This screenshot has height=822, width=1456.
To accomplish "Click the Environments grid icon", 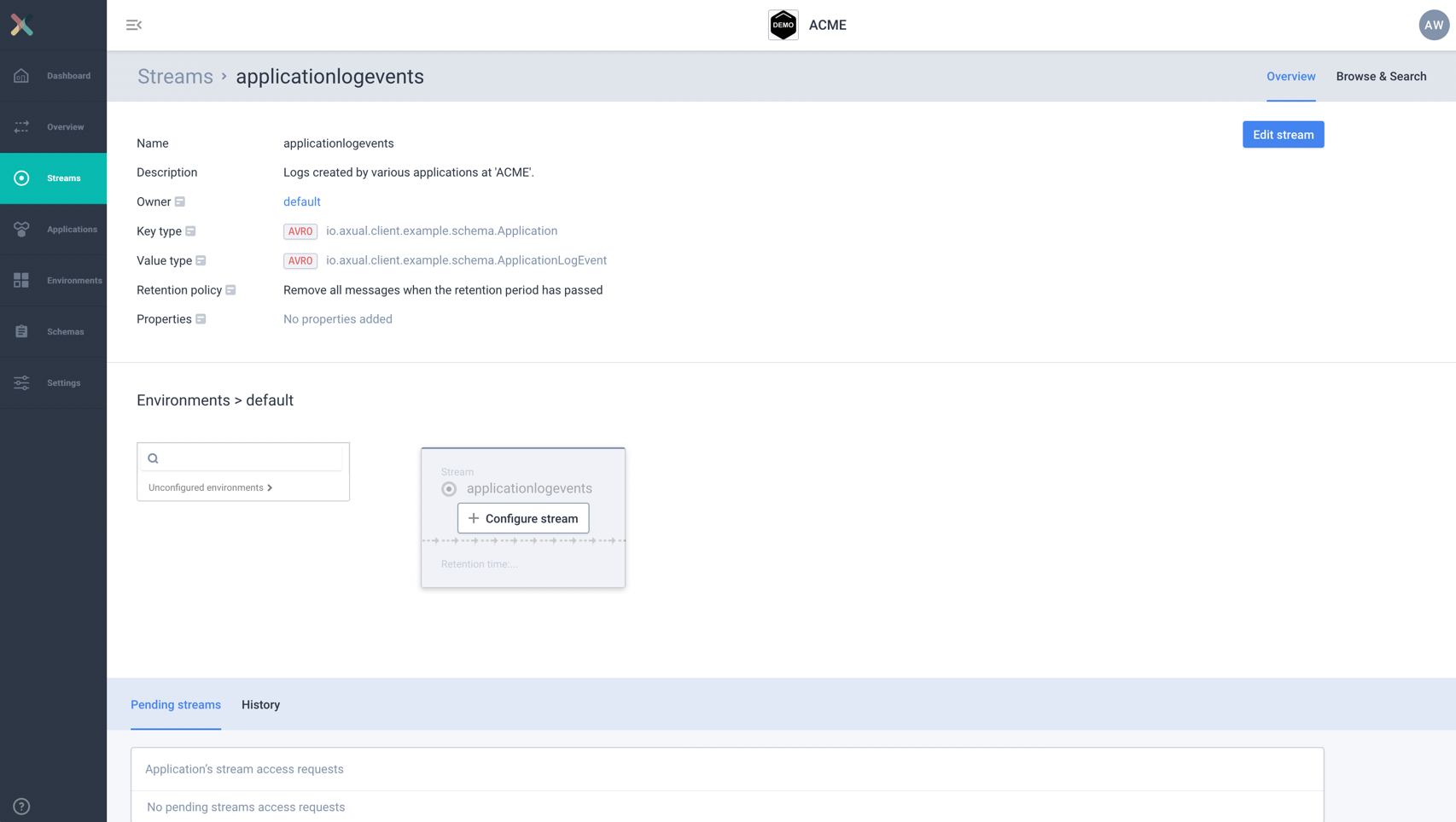I will point(21,280).
